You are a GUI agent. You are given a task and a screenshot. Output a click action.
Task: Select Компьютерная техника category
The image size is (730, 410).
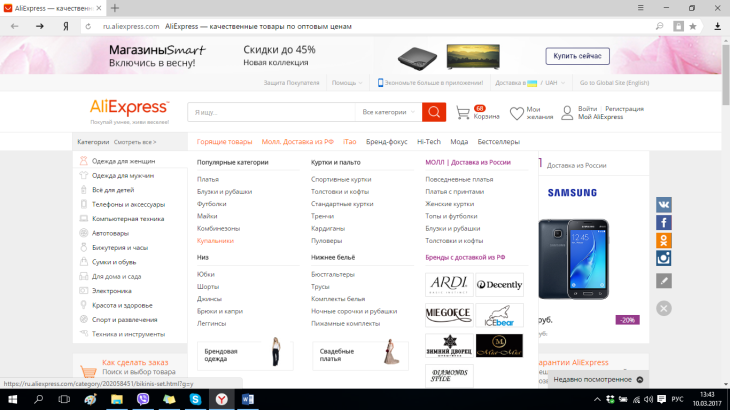(x=128, y=219)
